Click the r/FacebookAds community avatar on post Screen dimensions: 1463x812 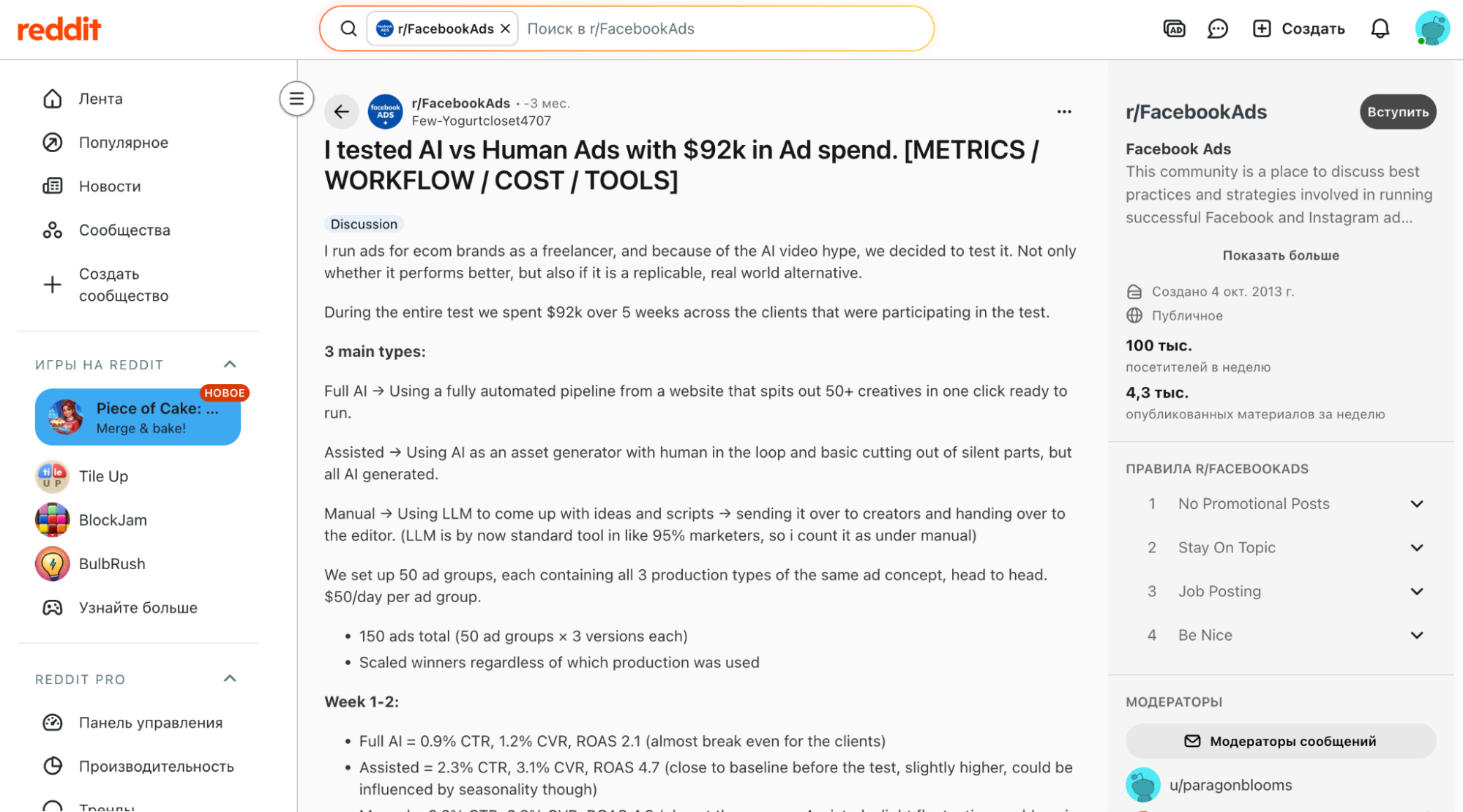(385, 111)
